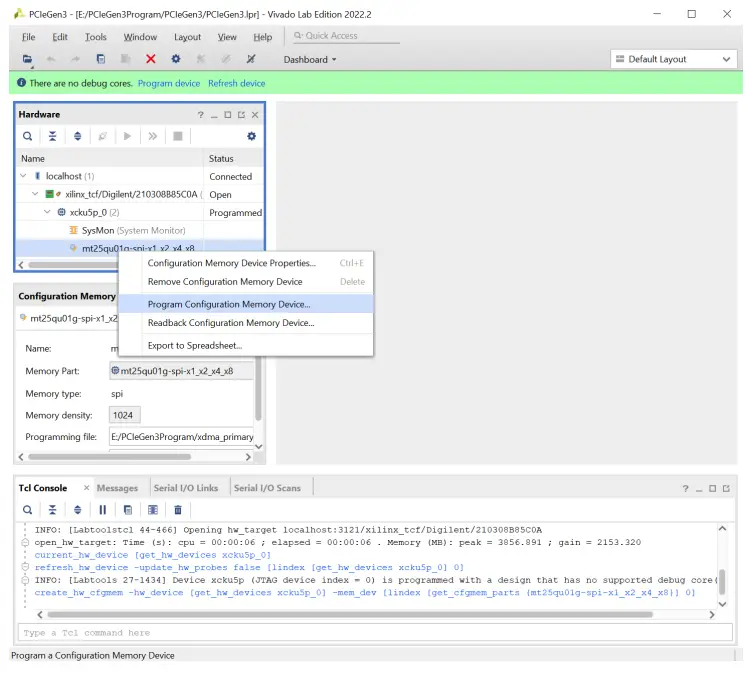
Task: Click the Refresh device link
Action: coord(237,84)
